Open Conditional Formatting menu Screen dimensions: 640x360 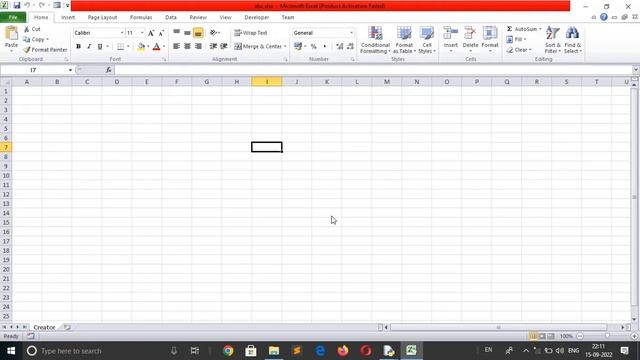[375, 40]
